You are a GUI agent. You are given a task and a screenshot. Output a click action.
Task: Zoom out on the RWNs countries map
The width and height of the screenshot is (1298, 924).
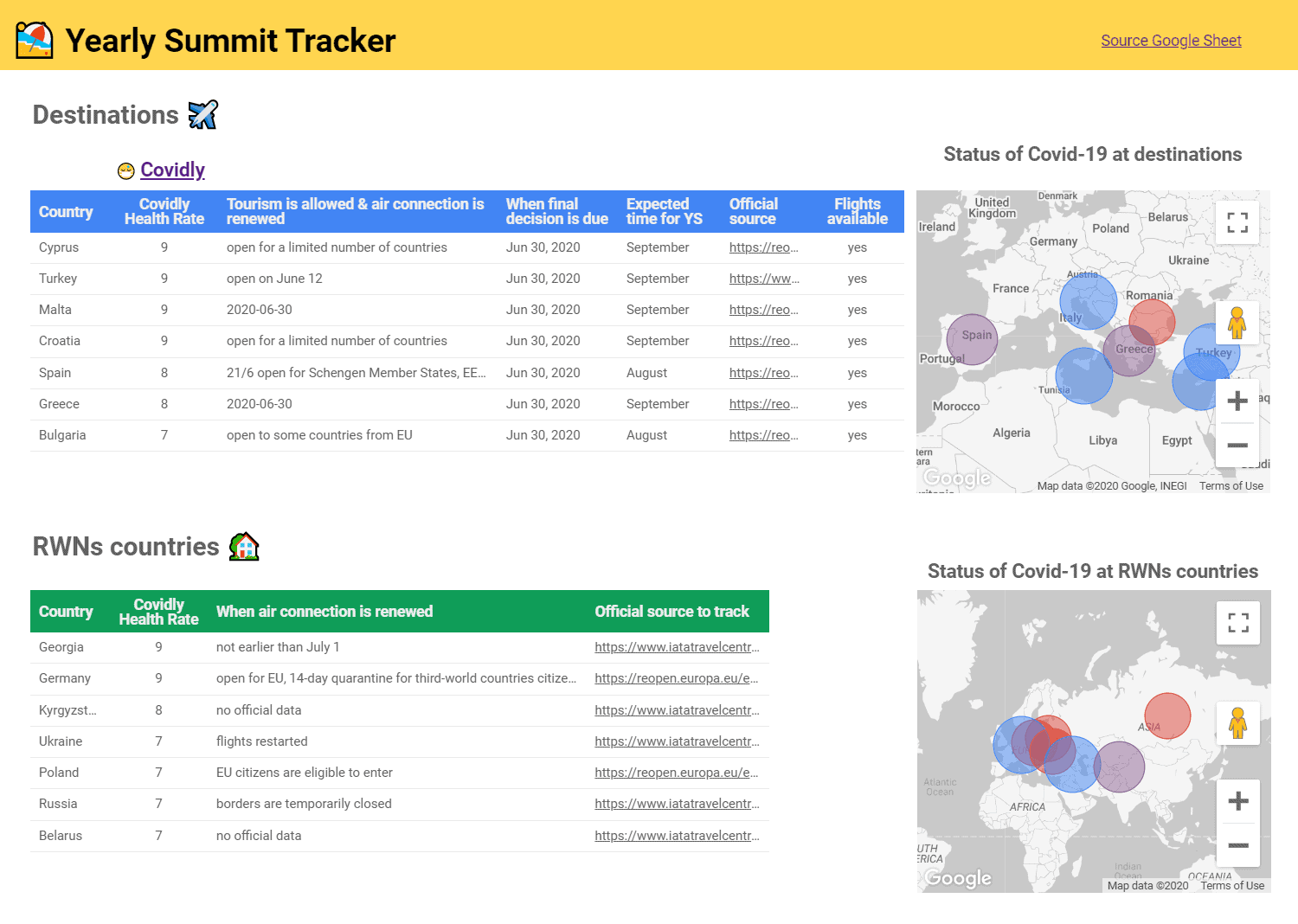(x=1238, y=845)
